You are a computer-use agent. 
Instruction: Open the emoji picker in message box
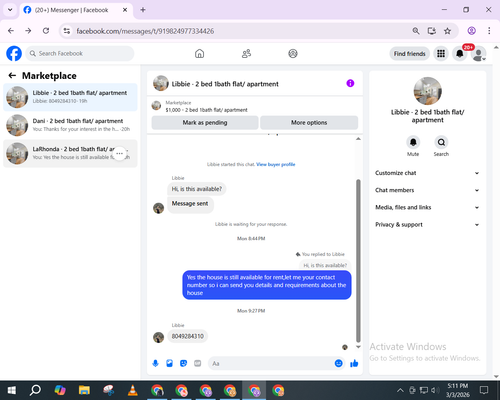point(338,363)
